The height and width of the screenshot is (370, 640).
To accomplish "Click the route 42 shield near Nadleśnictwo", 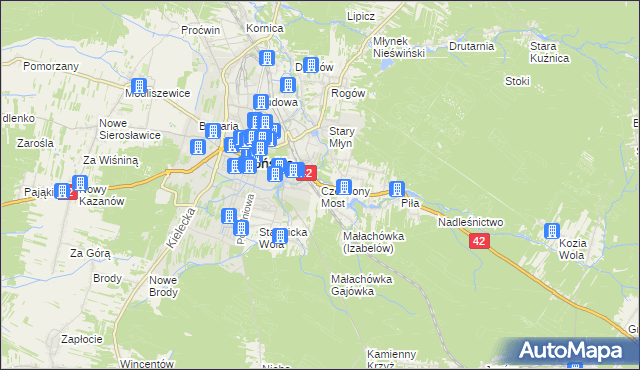I will [479, 241].
